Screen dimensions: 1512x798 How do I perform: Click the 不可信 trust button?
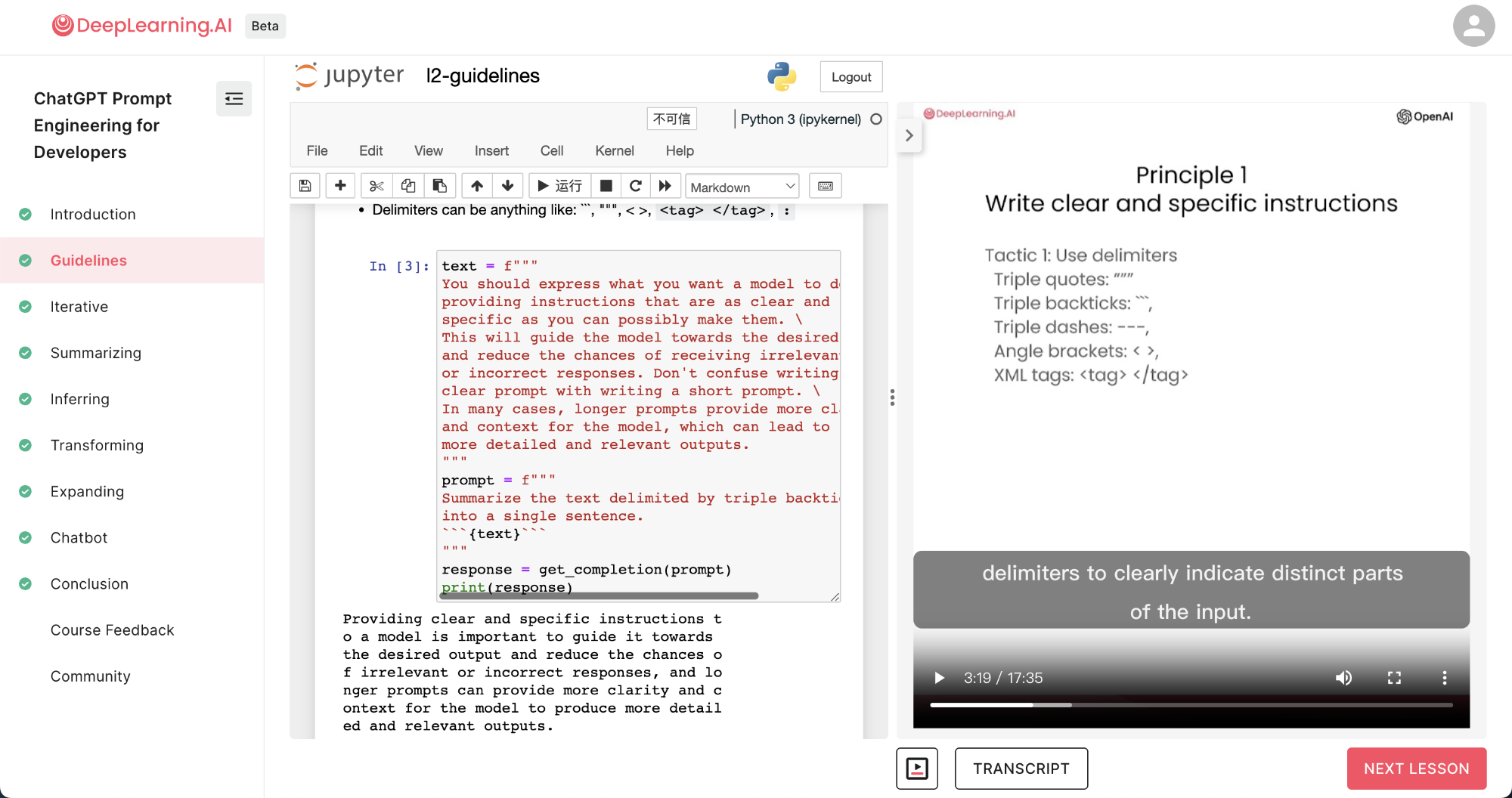(671, 119)
